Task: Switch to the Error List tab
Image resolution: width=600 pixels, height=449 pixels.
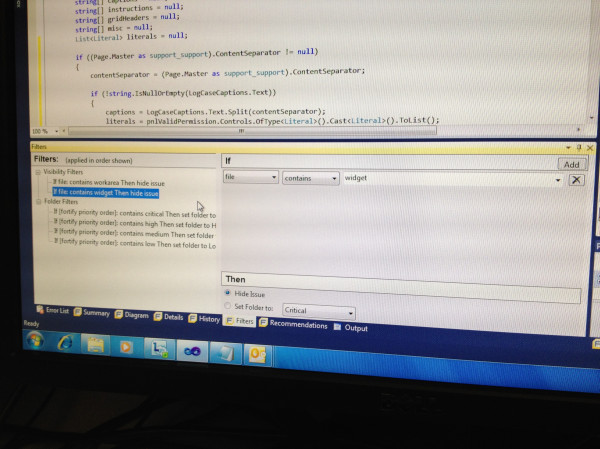Action: click(x=53, y=310)
